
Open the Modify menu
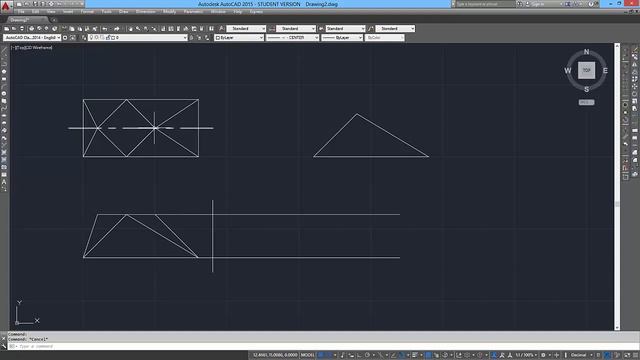tap(169, 12)
